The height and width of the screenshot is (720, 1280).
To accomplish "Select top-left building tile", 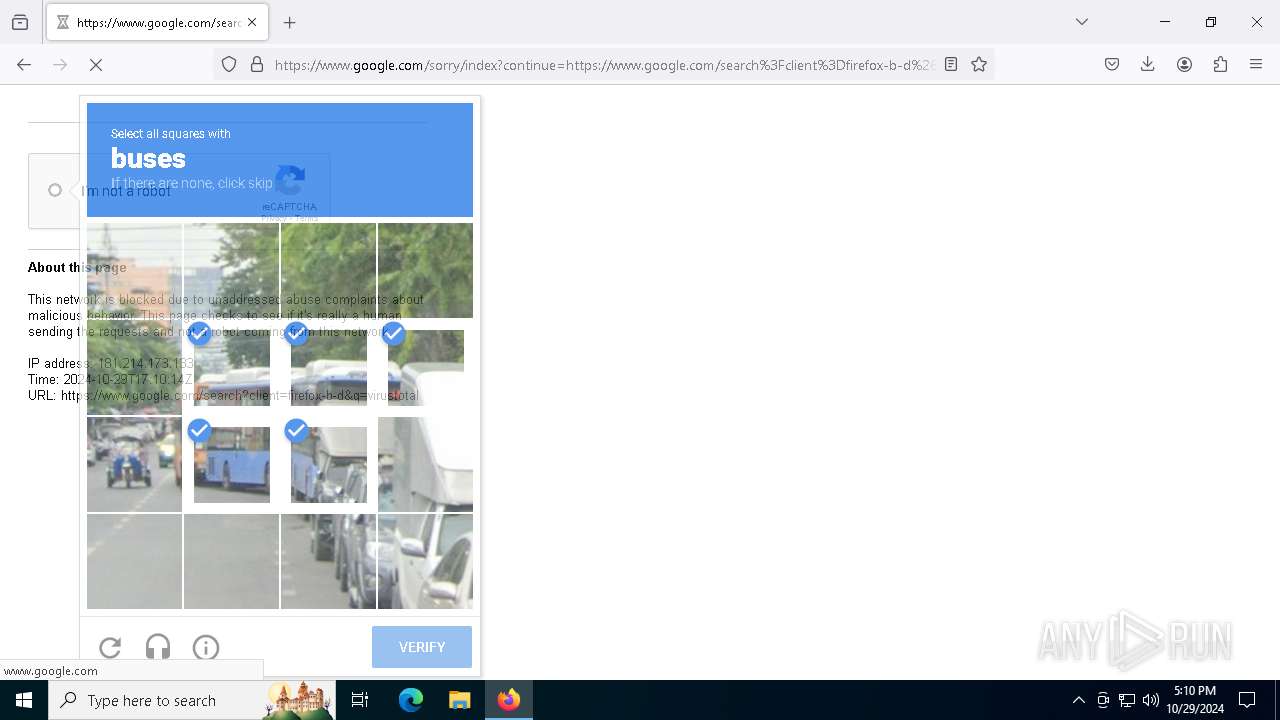I will [x=134, y=270].
